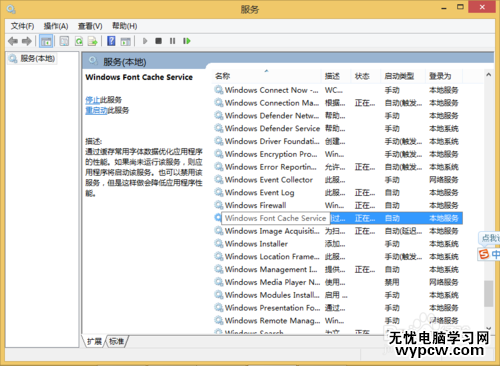500x366 pixels.
Task: Click the Sogou input method S icon
Action: point(484,254)
